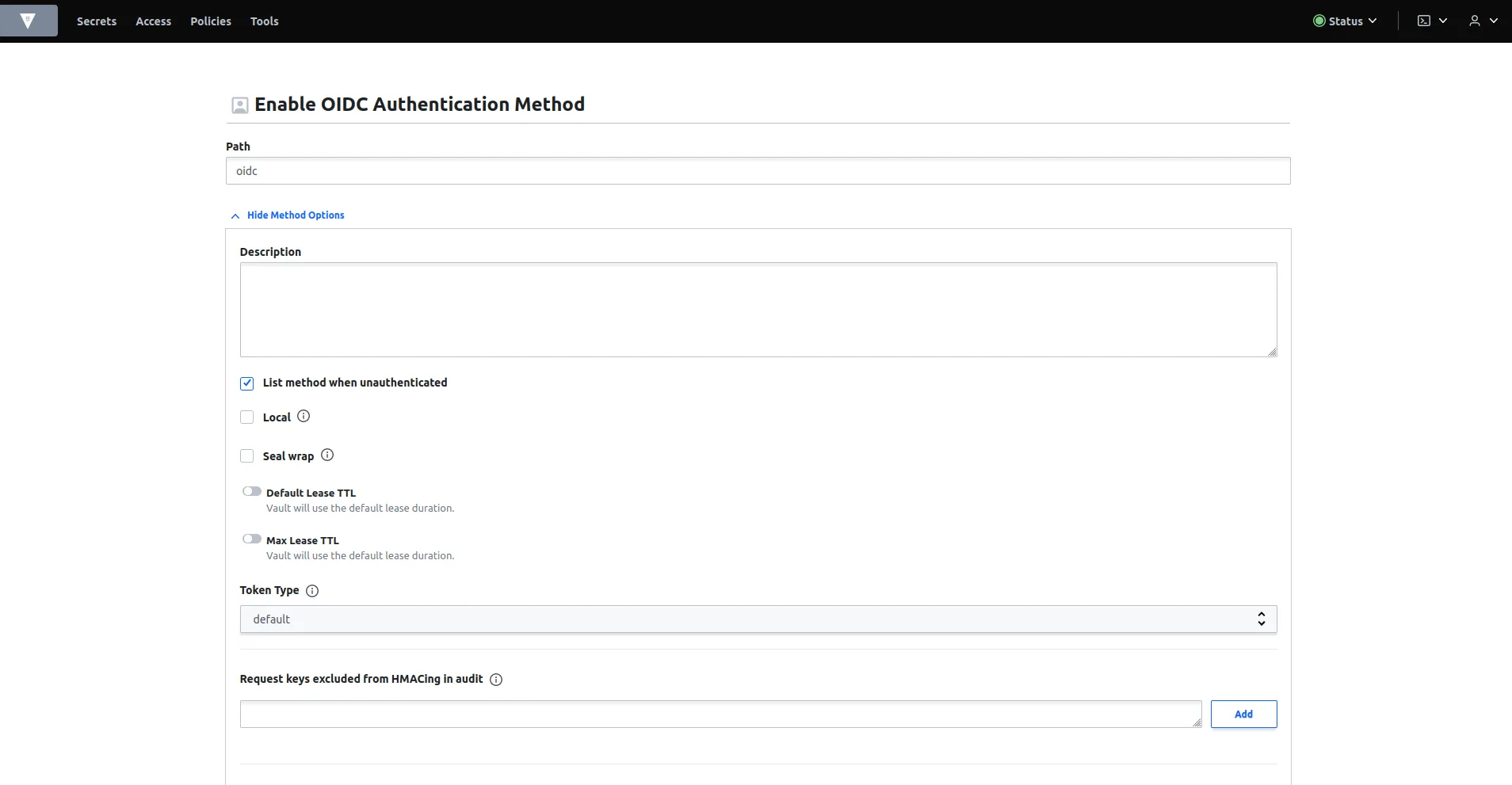This screenshot has width=1512, height=785.
Task: Click the Add button for HMAC keys
Action: point(1243,714)
